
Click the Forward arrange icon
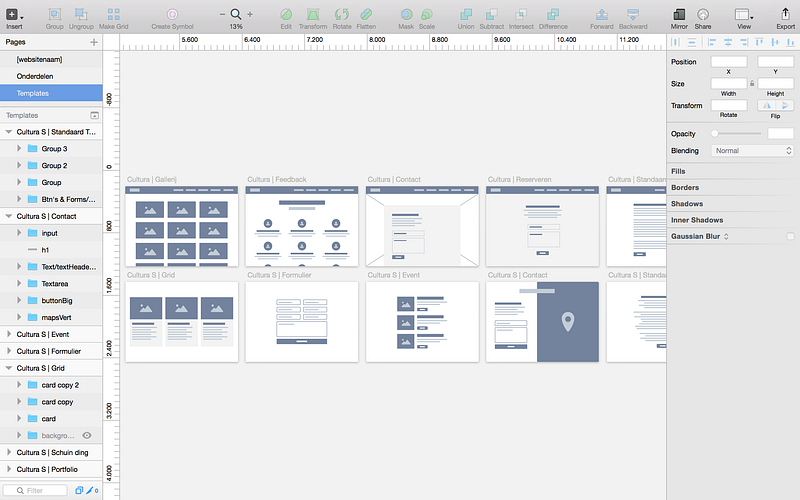click(x=602, y=14)
